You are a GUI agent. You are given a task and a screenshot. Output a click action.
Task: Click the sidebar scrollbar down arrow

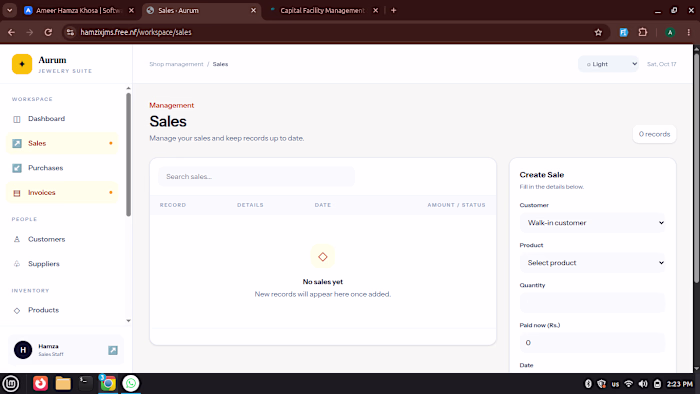point(129,320)
